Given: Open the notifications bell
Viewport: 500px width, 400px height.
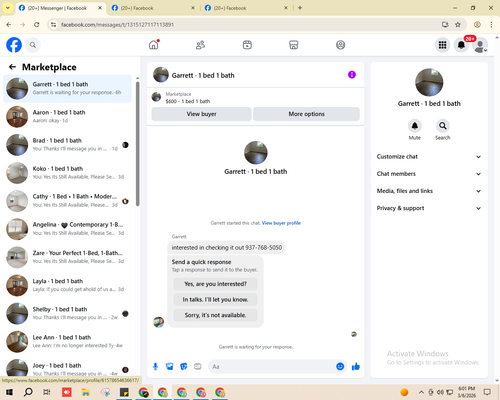Looking at the screenshot, I should (461, 45).
